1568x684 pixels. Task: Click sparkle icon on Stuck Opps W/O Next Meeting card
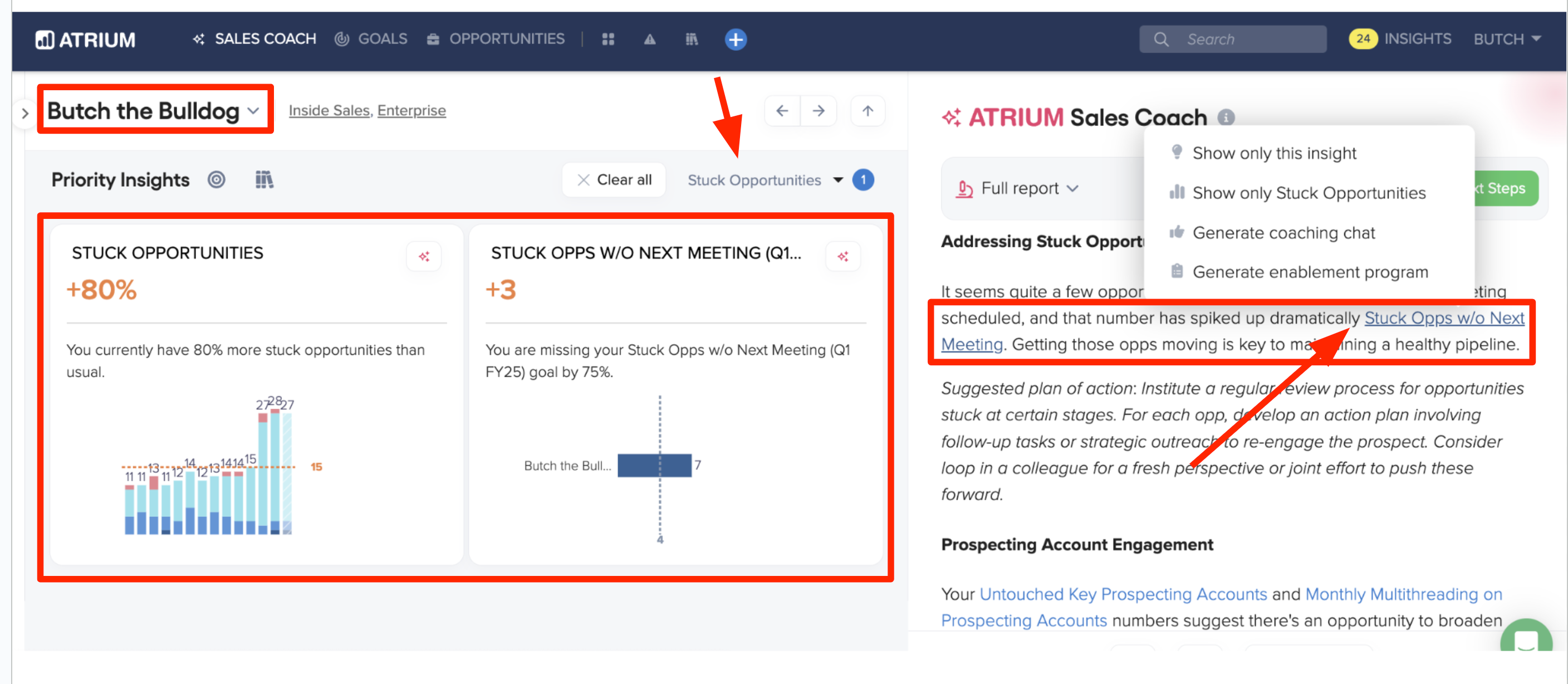[x=842, y=256]
